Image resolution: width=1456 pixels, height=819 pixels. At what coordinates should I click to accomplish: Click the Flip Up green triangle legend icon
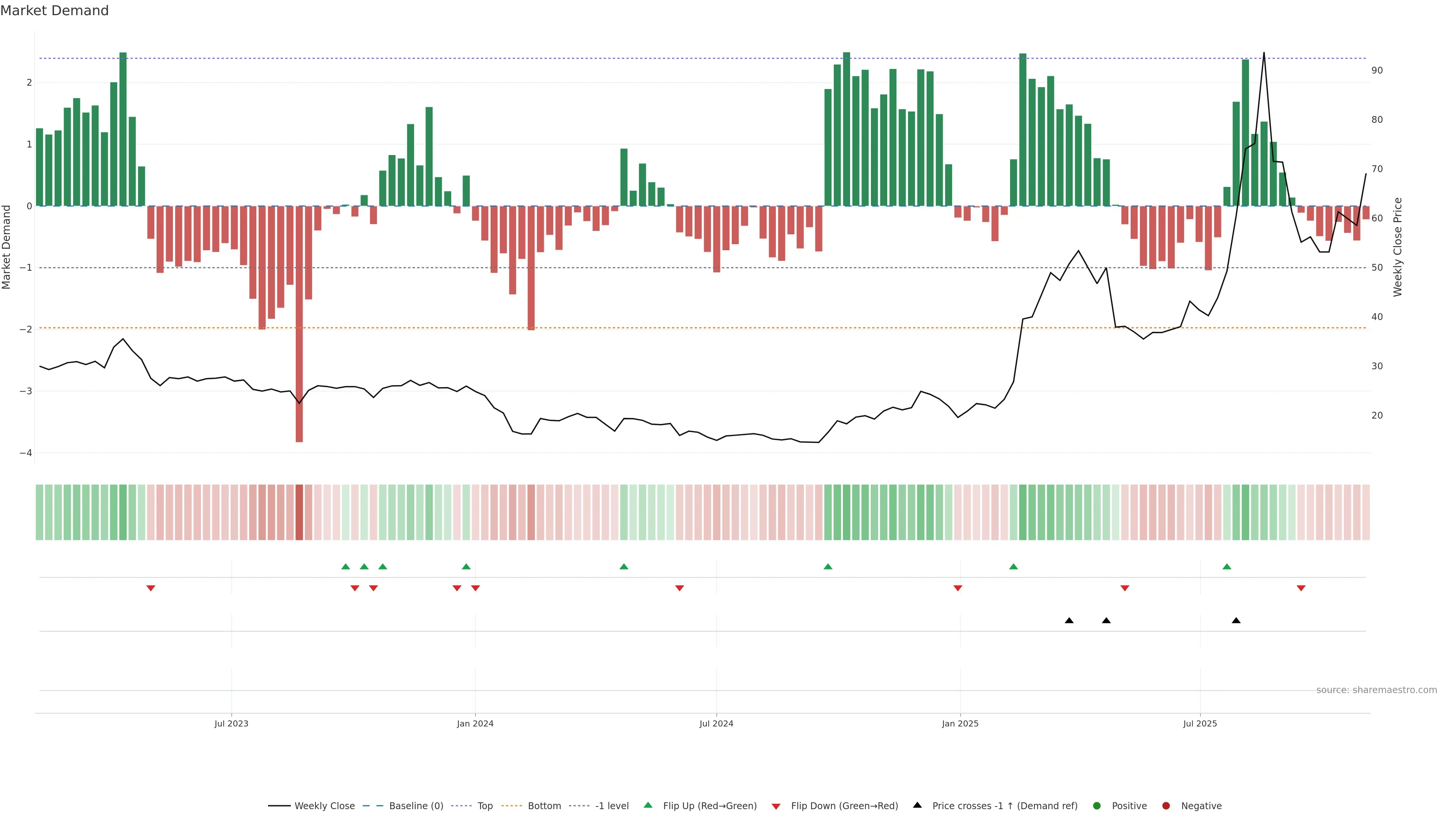click(648, 805)
